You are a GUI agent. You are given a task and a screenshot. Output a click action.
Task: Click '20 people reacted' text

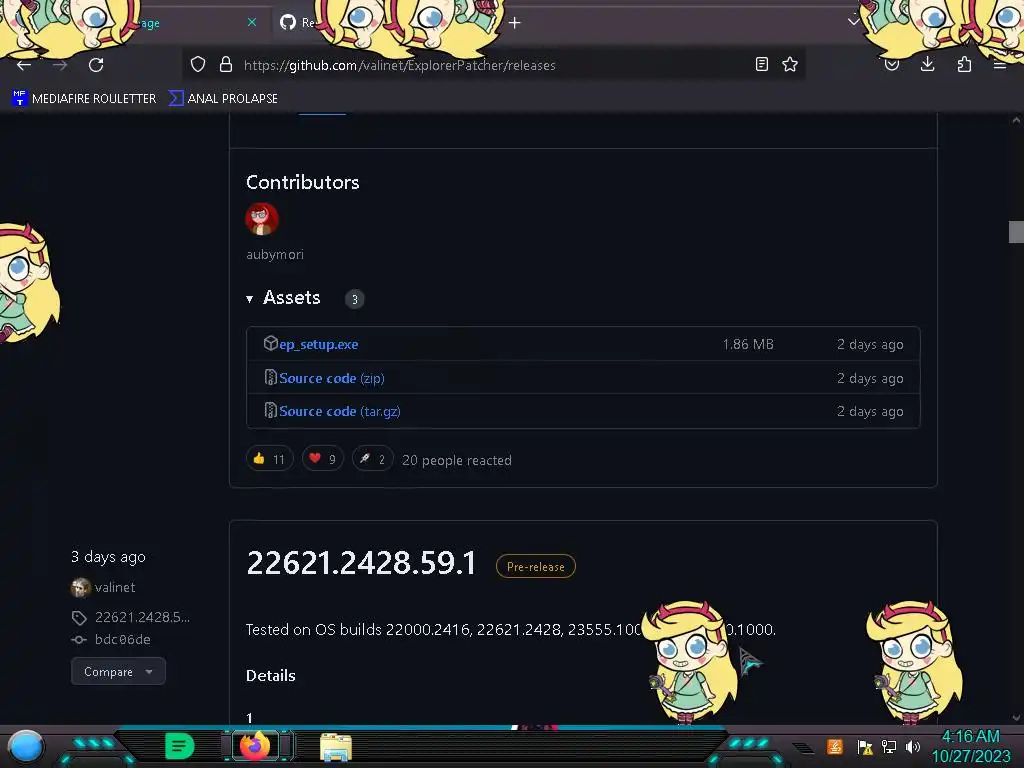coord(456,460)
